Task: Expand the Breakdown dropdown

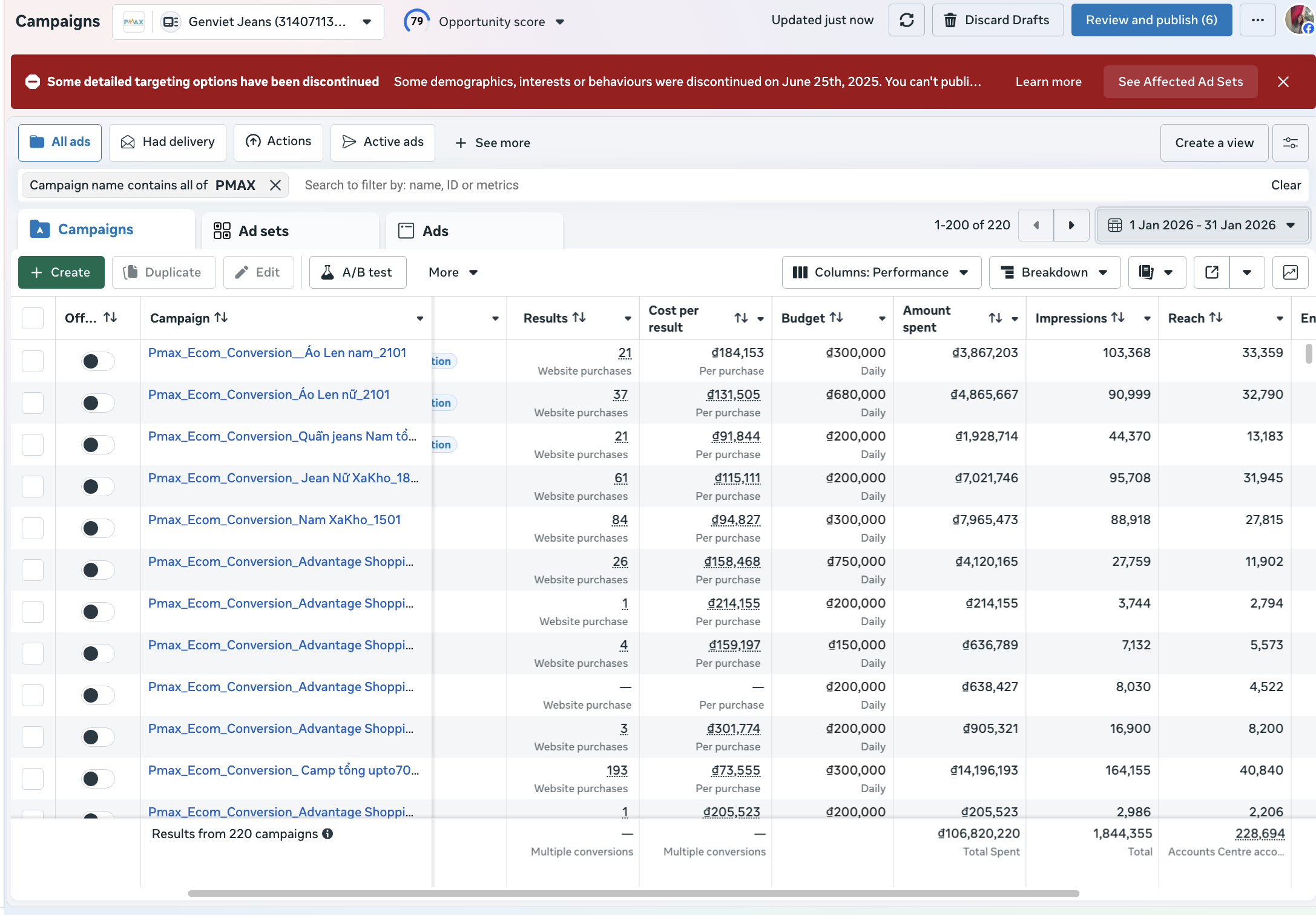Action: pos(1054,272)
